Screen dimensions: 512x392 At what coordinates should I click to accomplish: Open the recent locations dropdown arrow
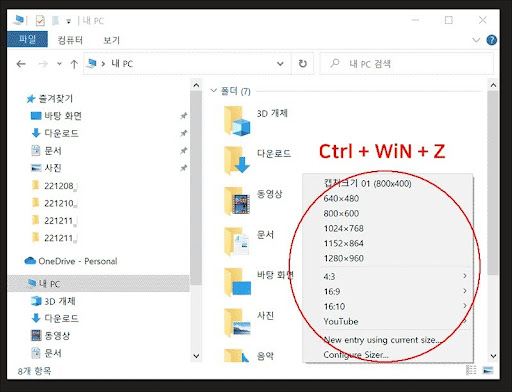pyautogui.click(x=59, y=64)
